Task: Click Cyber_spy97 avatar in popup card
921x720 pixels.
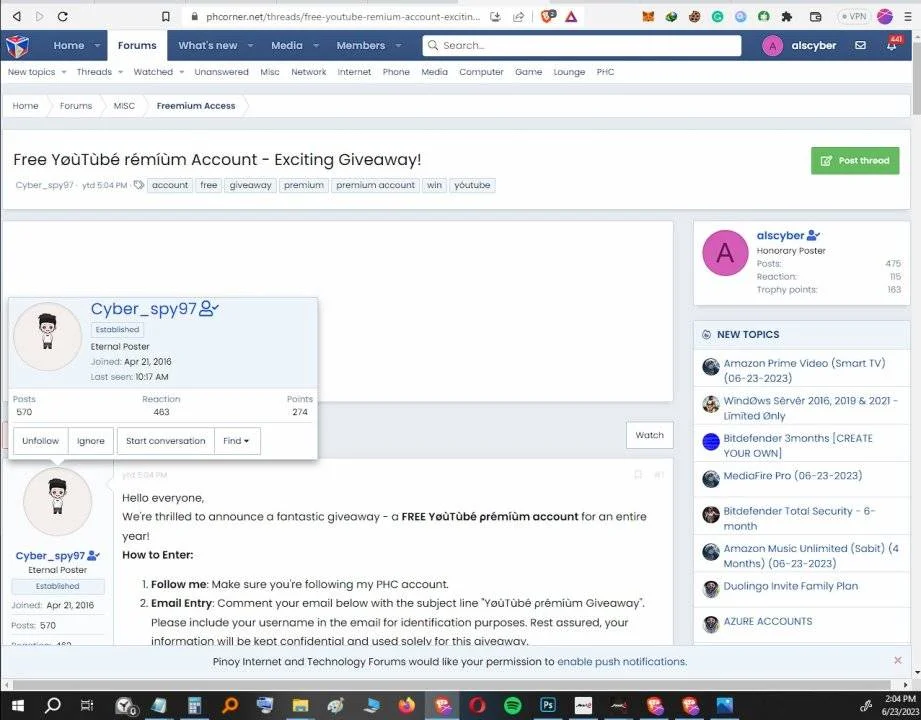Action: 48,337
